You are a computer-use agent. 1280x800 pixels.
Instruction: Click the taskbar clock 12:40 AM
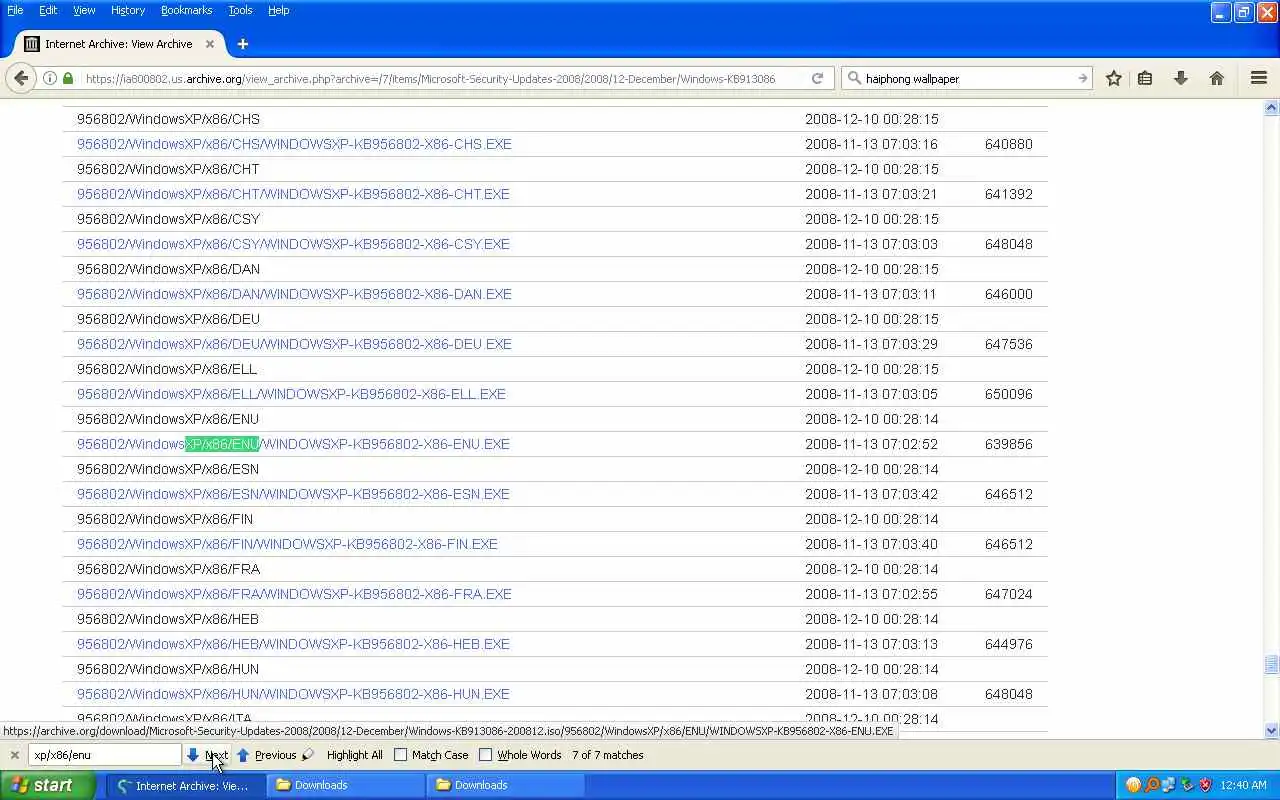pyautogui.click(x=1244, y=785)
